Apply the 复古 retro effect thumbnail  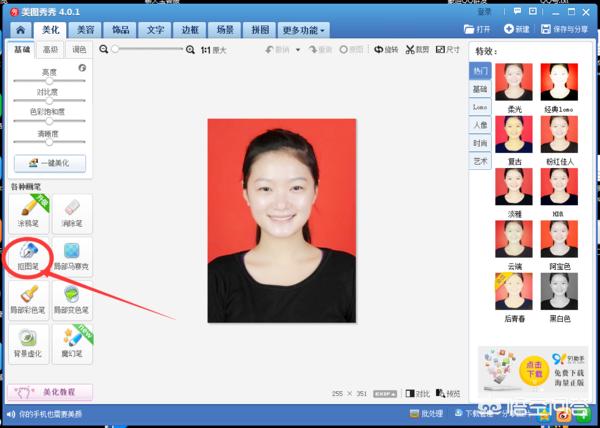514,134
